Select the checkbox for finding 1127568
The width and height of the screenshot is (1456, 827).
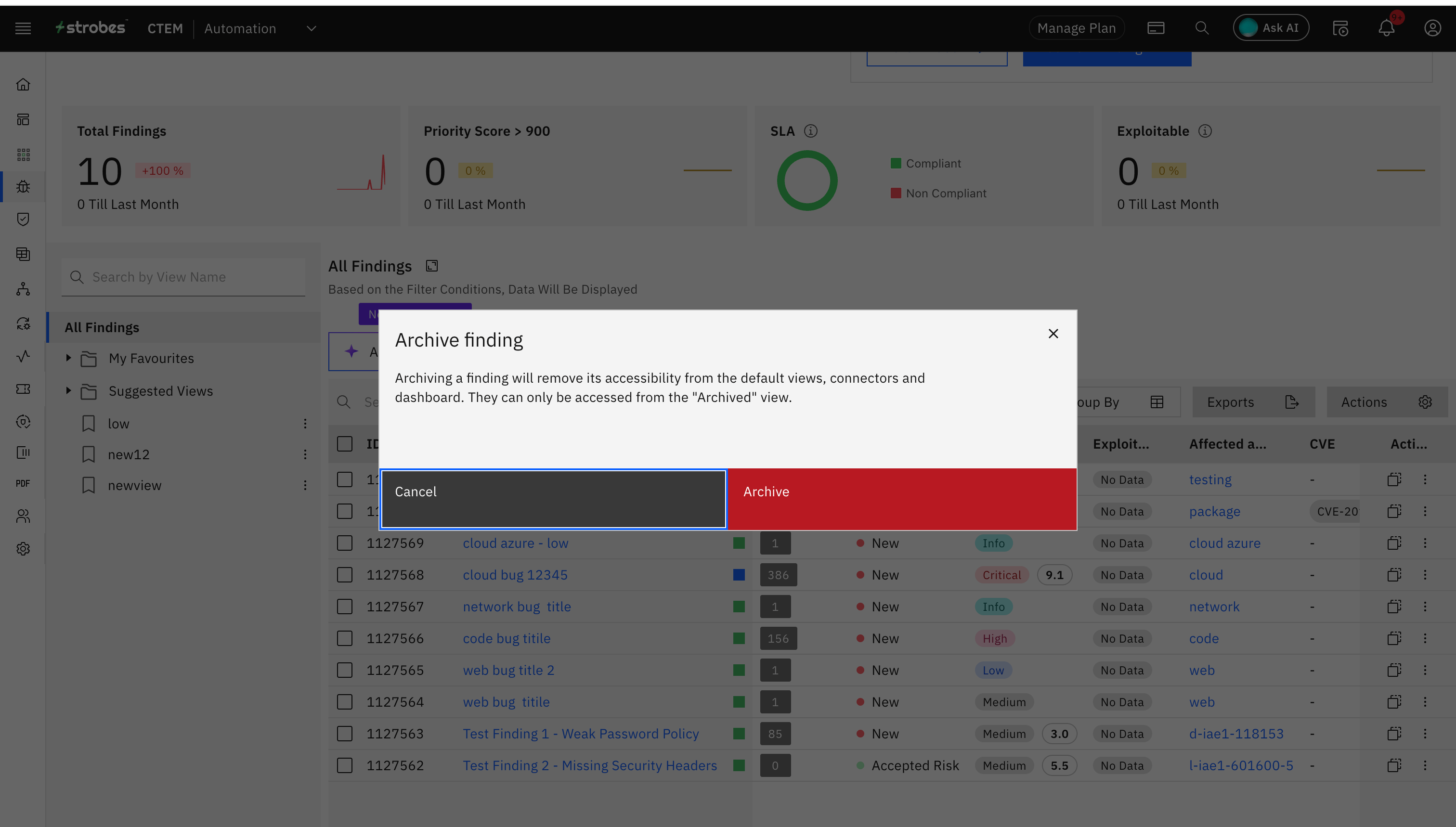click(x=344, y=575)
